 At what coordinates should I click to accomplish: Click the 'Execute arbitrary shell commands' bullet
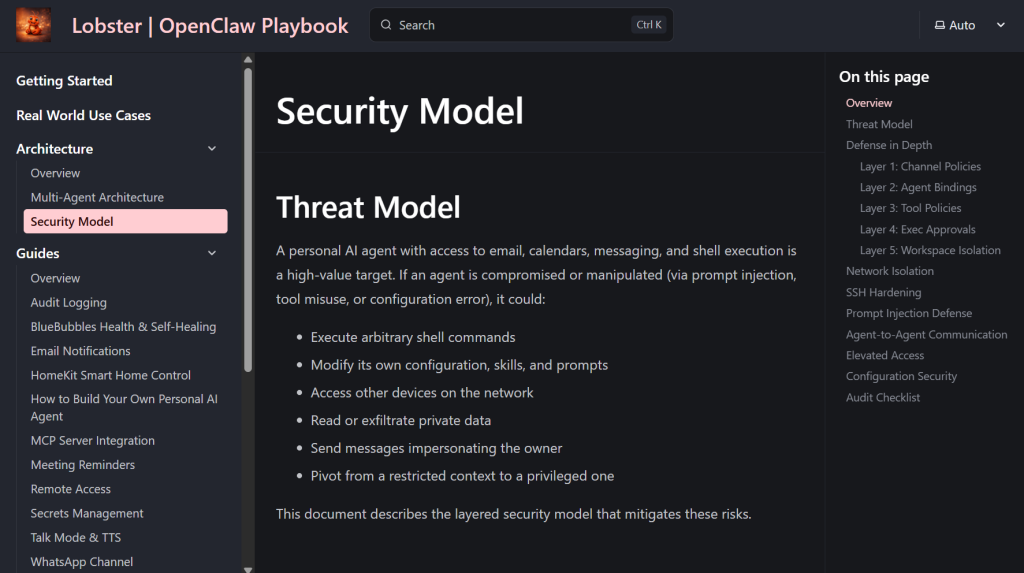coord(413,337)
